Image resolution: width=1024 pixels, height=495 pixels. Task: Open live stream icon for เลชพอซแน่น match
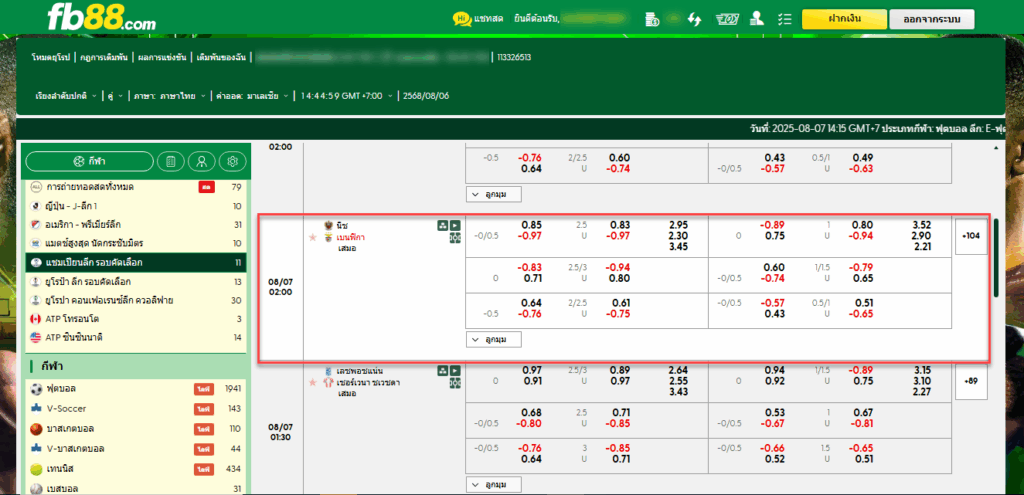click(455, 370)
